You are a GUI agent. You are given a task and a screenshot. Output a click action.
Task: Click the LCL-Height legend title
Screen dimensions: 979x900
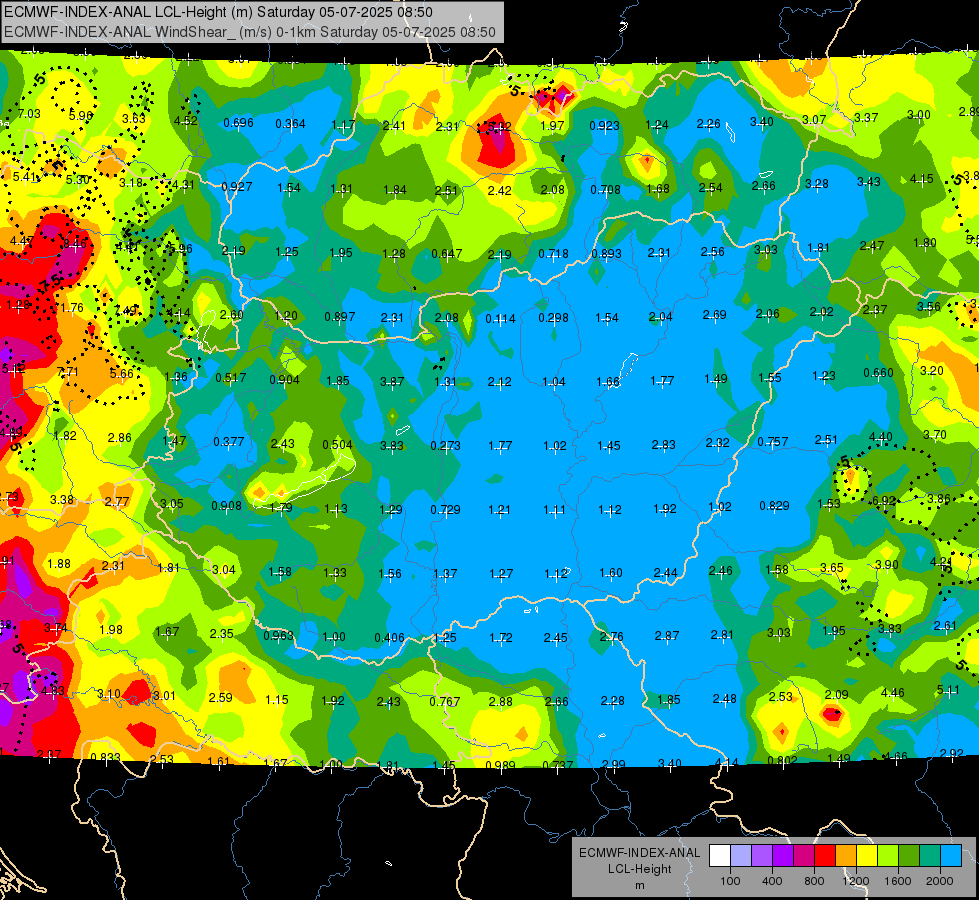coord(639,869)
